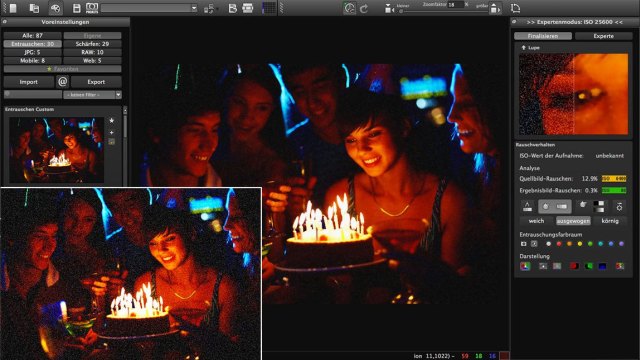This screenshot has width=640, height=360.
Task: Click the redo arrow icon
Action: (x=364, y=8)
